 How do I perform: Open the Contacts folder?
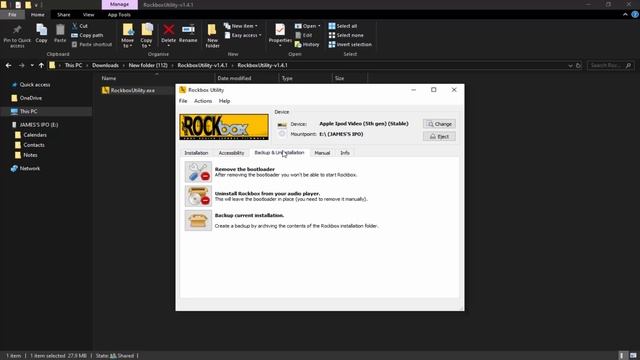click(34, 145)
